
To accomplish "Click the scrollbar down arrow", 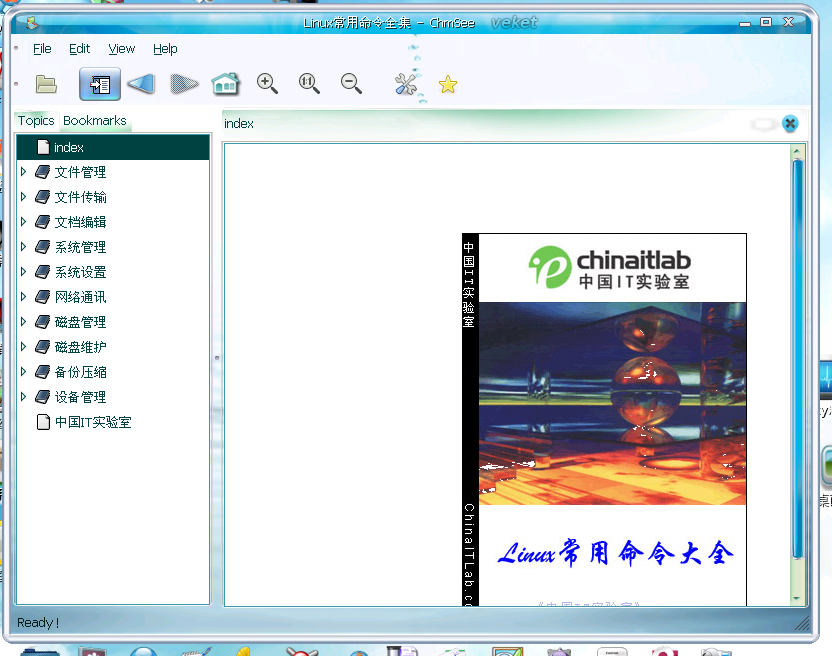I will tap(797, 598).
